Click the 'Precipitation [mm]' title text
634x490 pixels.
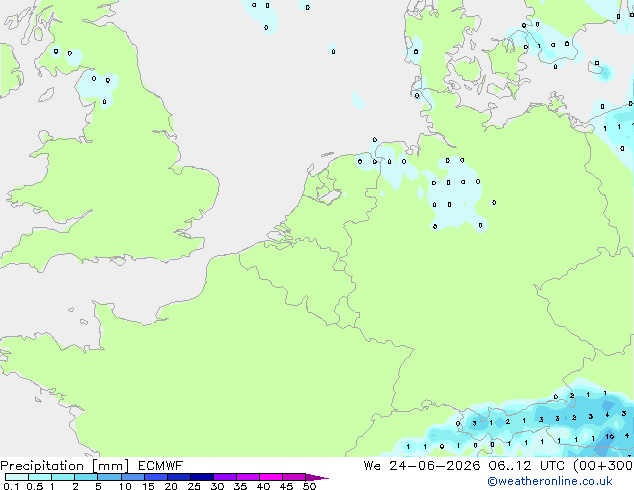point(65,466)
